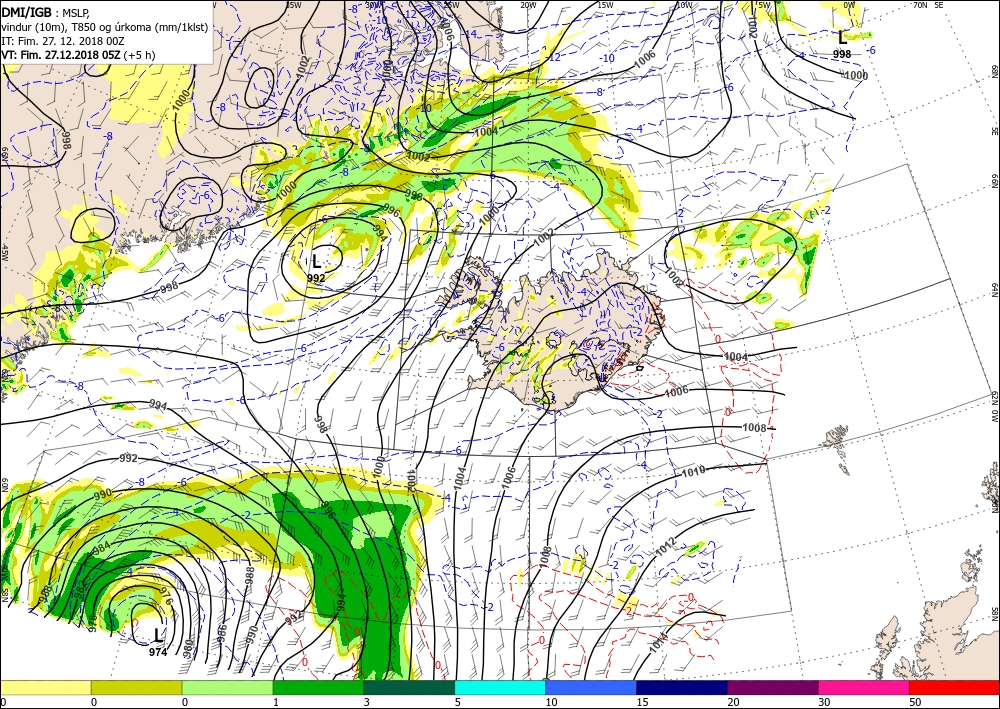Click the pink legend color segment

(x=864, y=687)
